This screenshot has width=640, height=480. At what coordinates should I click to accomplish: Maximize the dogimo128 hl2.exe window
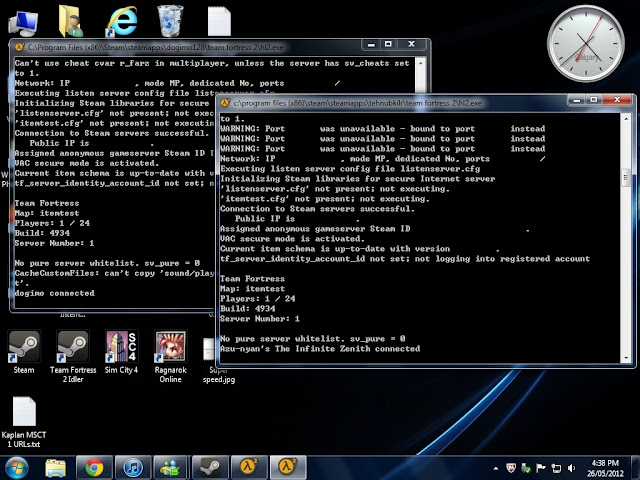pos(388,44)
